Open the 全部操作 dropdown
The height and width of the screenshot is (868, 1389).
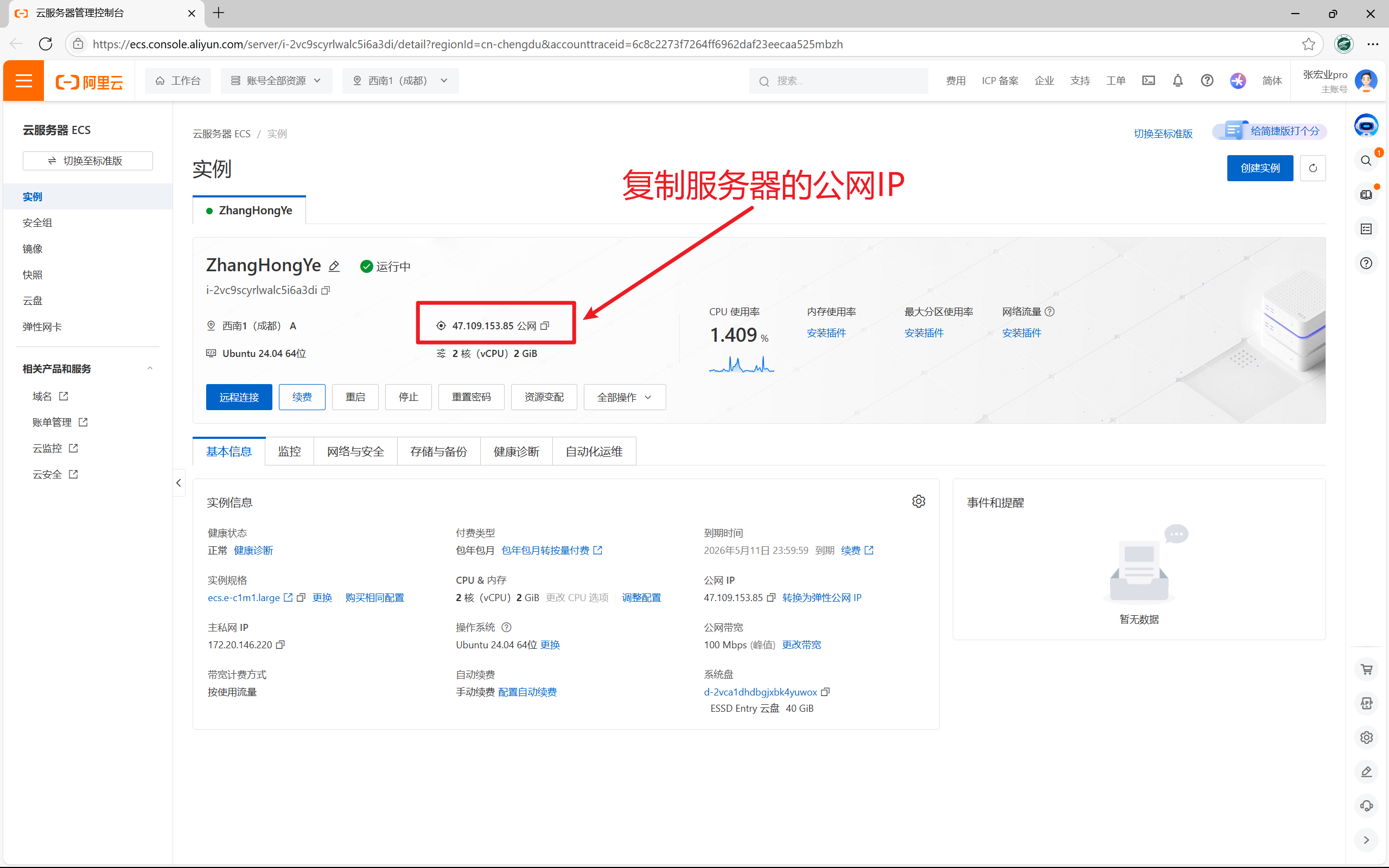coord(624,397)
